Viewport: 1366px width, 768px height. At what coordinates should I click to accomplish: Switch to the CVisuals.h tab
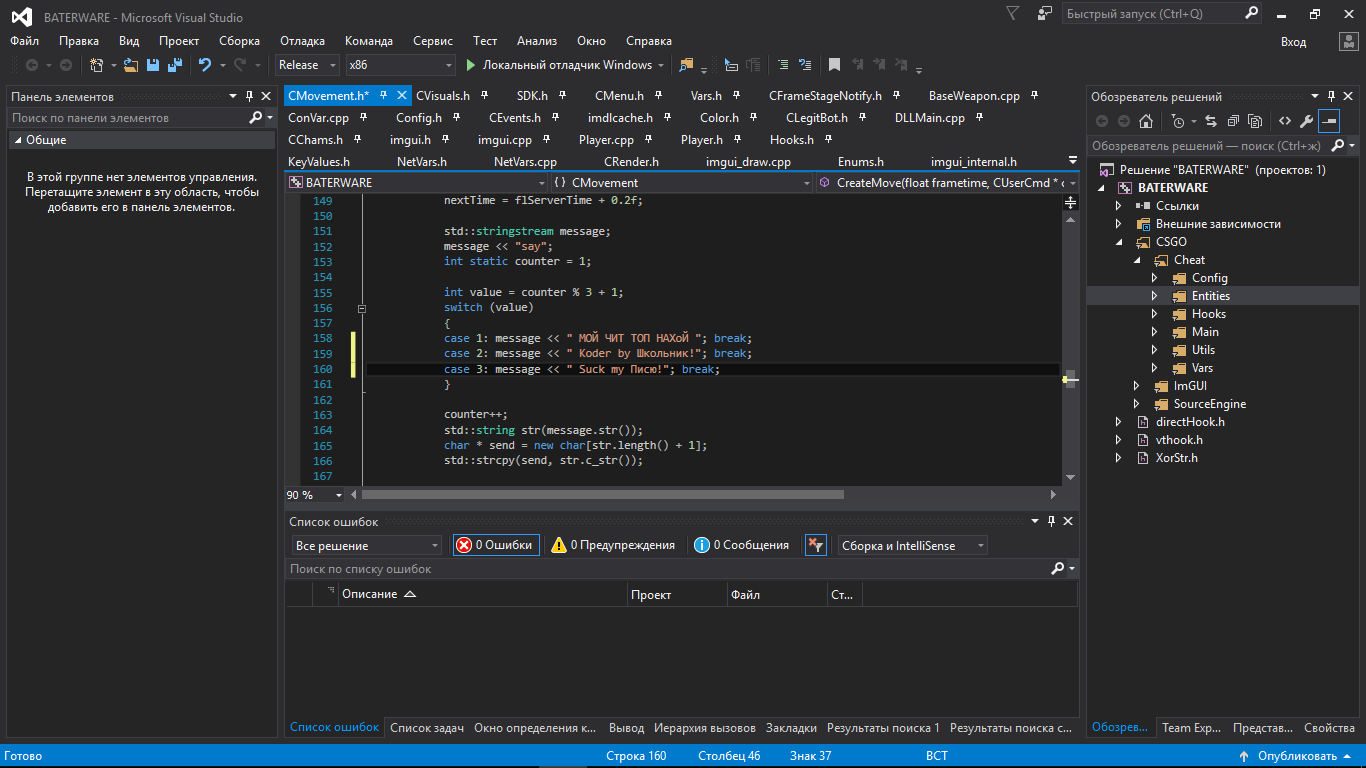tap(442, 96)
